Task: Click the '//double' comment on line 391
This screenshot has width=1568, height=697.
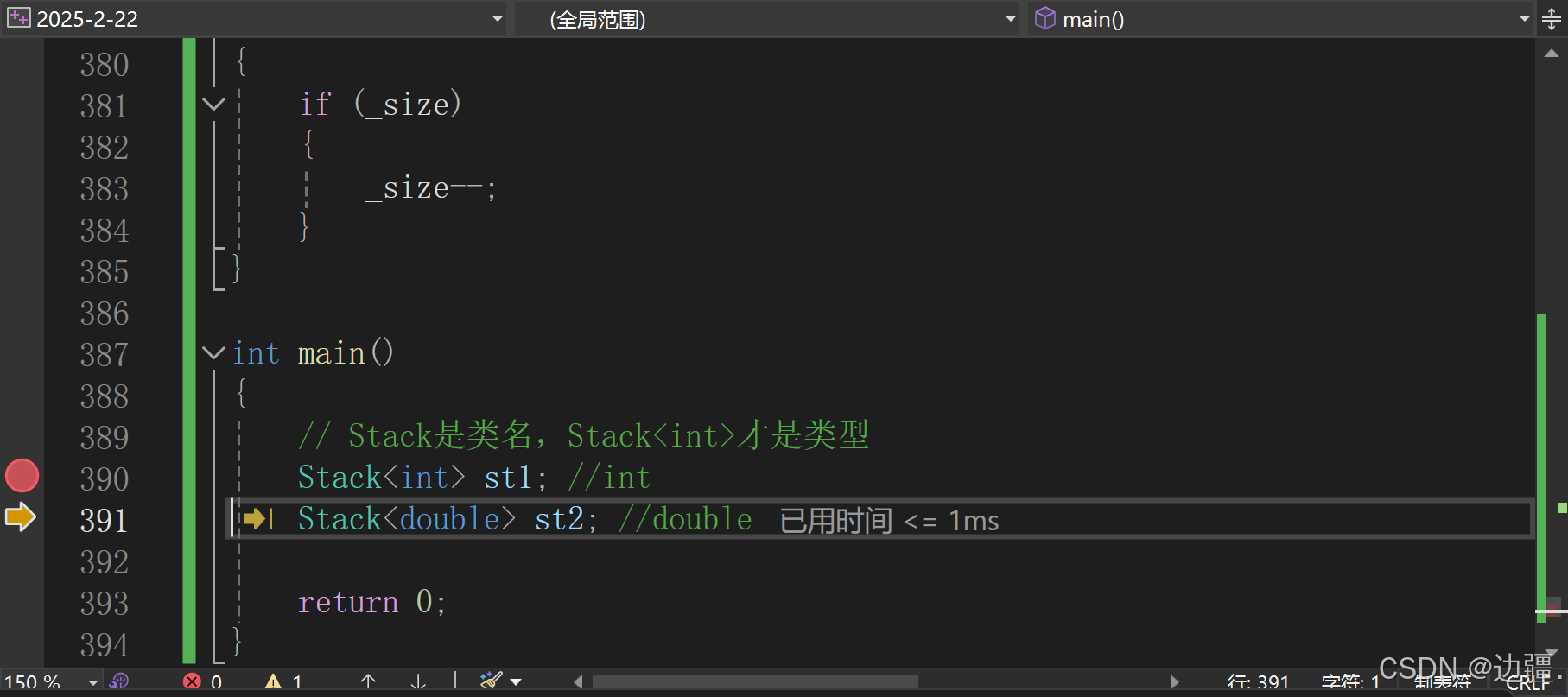Action: [685, 519]
